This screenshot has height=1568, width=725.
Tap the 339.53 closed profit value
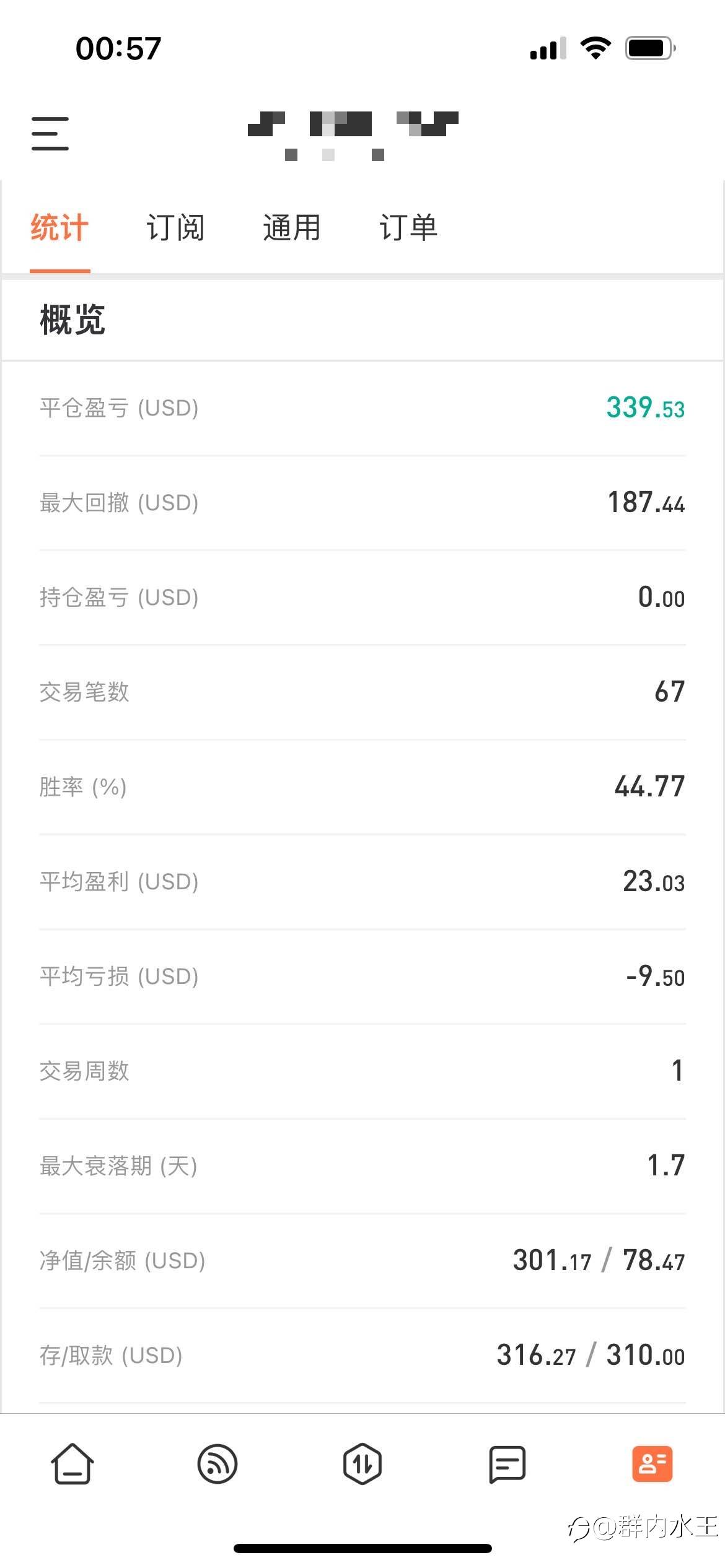(645, 408)
